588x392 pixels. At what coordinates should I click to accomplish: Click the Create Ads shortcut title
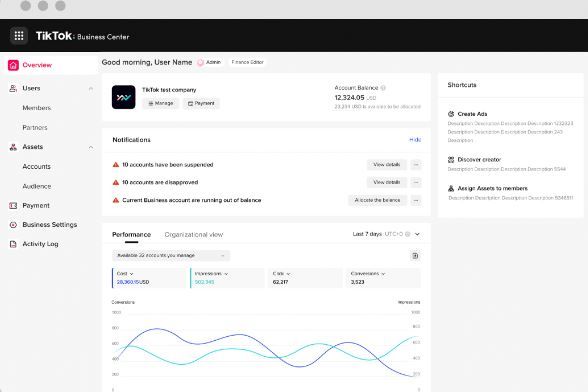pos(472,114)
